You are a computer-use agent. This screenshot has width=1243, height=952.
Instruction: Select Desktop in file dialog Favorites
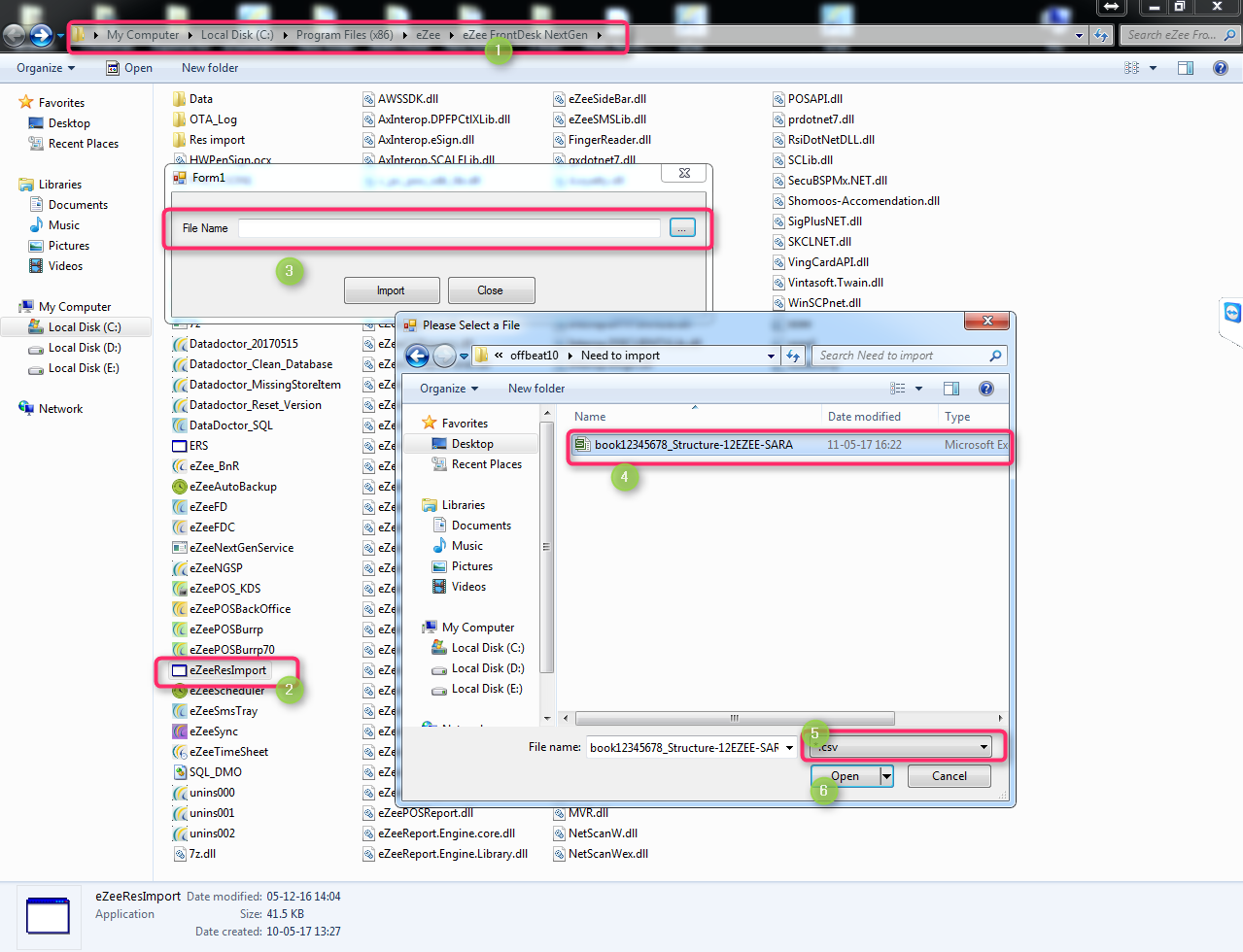pyautogui.click(x=472, y=444)
